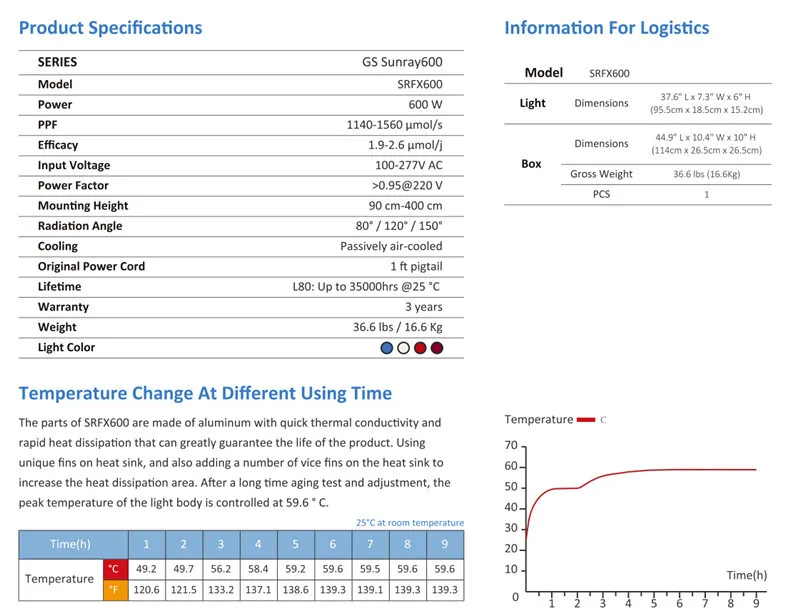Click the 58.4 Celsius value at hour 4
The width and height of the screenshot is (800, 613).
click(258, 569)
